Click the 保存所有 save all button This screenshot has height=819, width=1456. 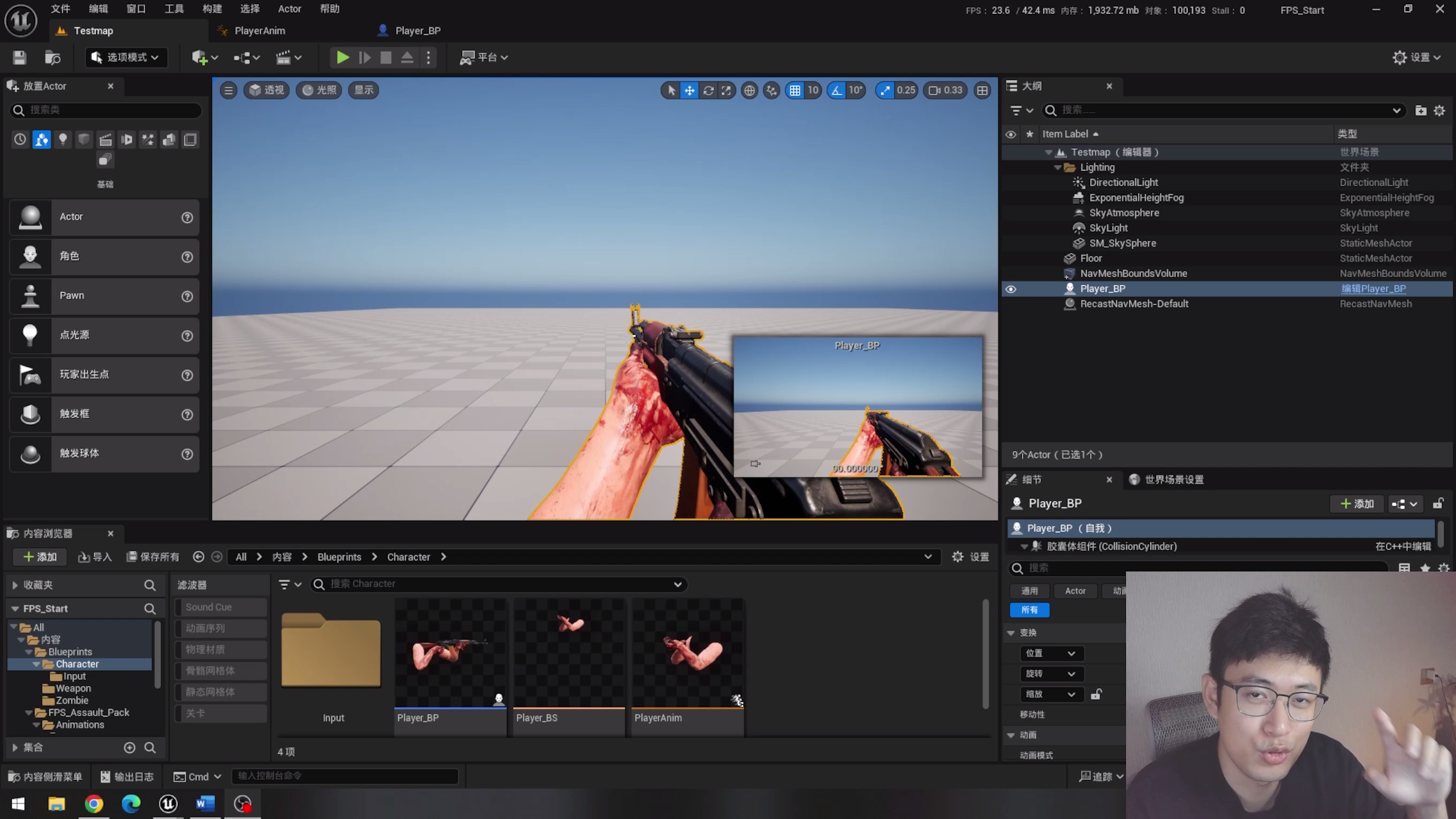click(153, 557)
